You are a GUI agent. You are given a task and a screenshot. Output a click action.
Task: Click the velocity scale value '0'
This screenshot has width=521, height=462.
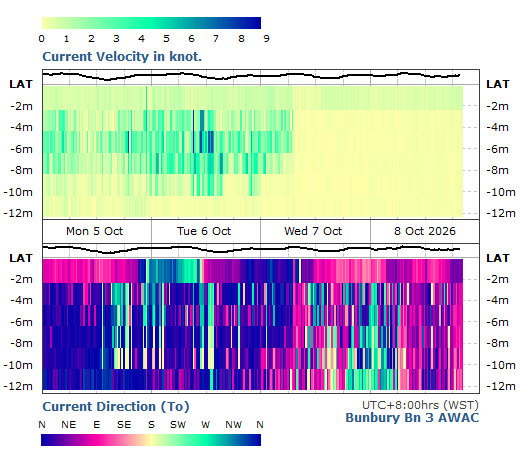(41, 39)
